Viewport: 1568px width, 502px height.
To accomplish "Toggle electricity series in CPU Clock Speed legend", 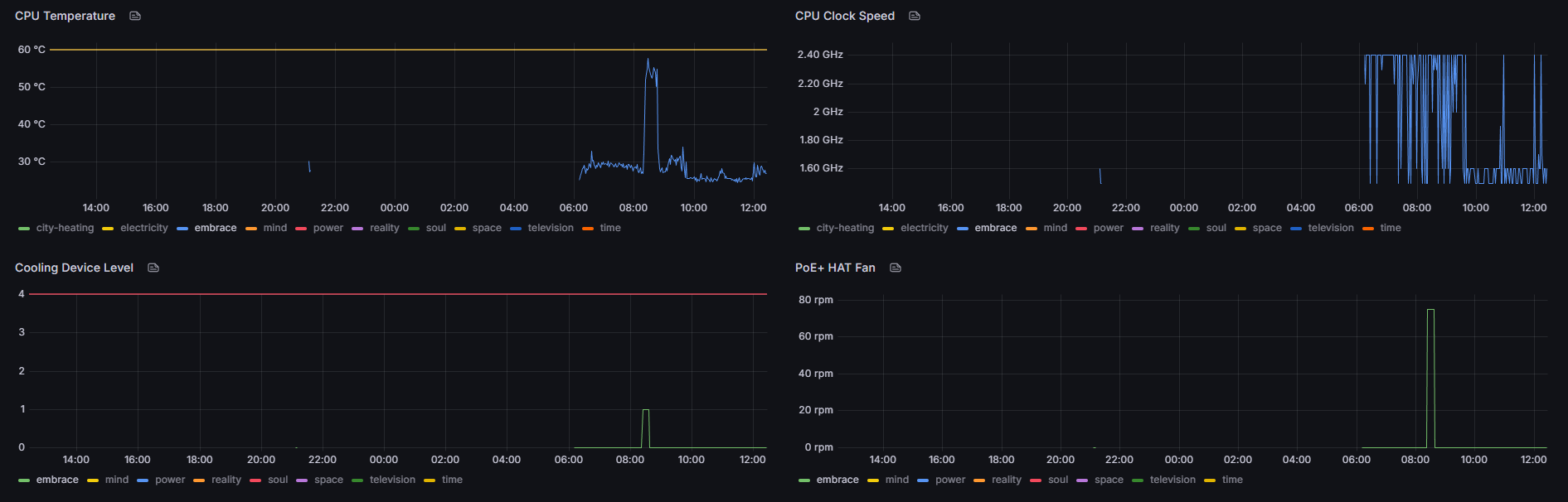I will [924, 228].
